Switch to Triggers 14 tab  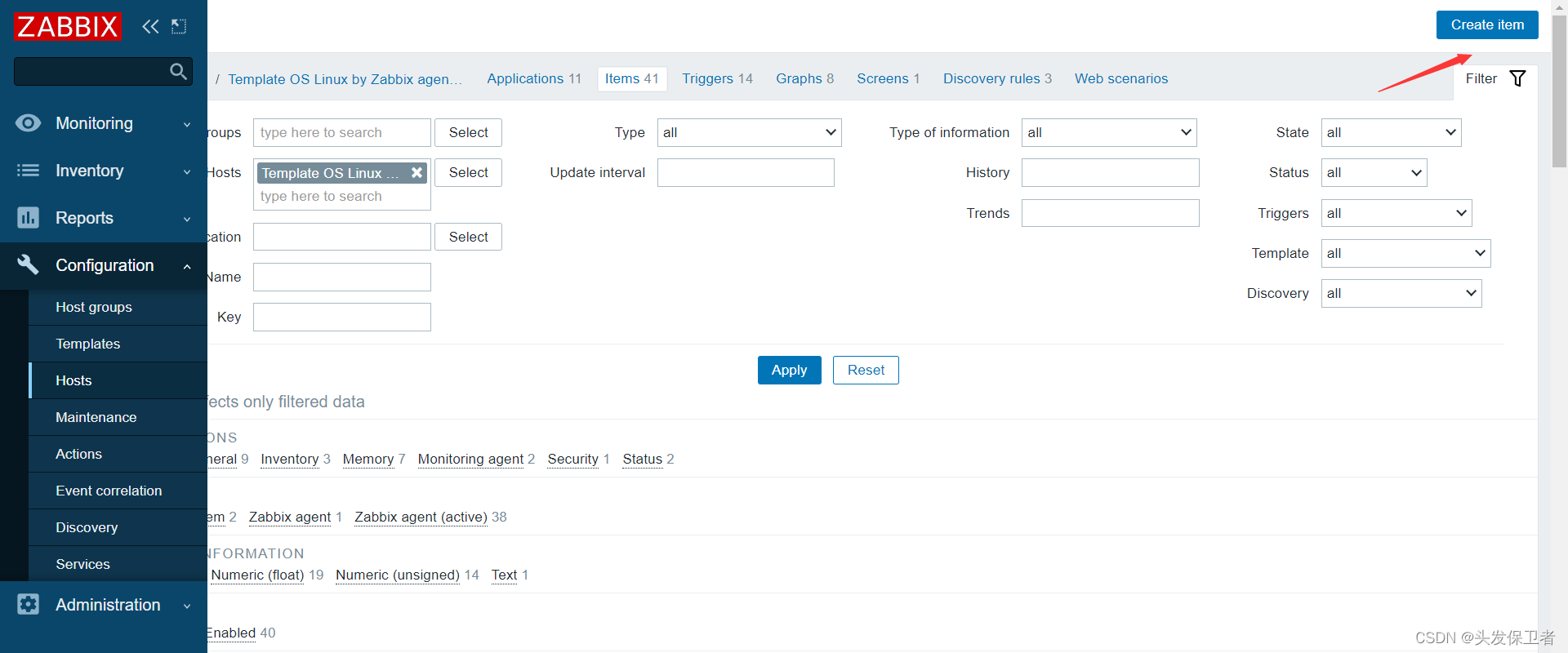(717, 78)
